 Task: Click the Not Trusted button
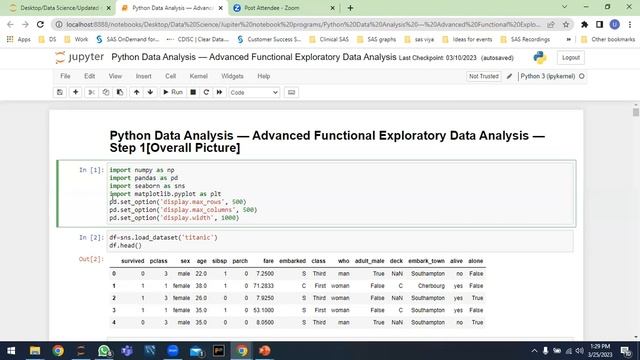pyautogui.click(x=484, y=76)
